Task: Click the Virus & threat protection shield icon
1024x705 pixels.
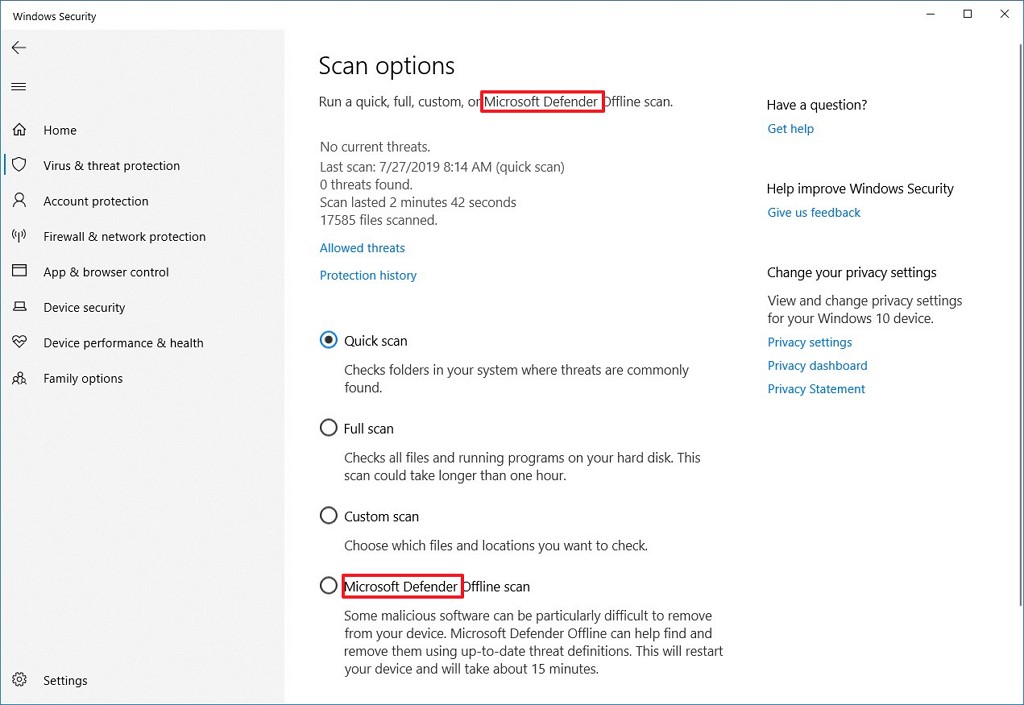Action: coord(20,164)
